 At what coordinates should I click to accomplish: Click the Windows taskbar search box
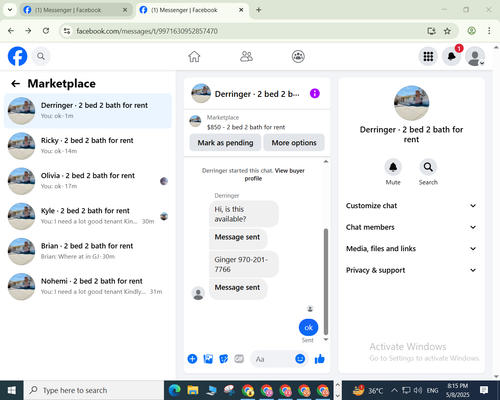click(94, 390)
